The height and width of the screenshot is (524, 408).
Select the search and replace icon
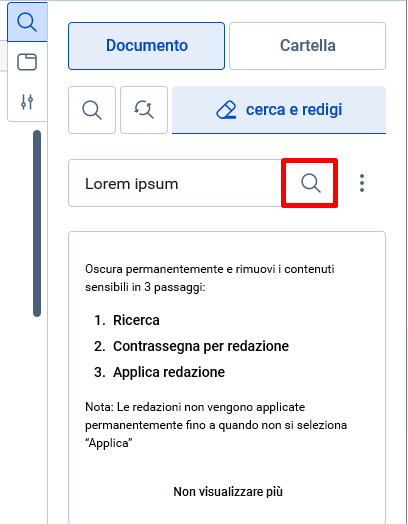(144, 110)
